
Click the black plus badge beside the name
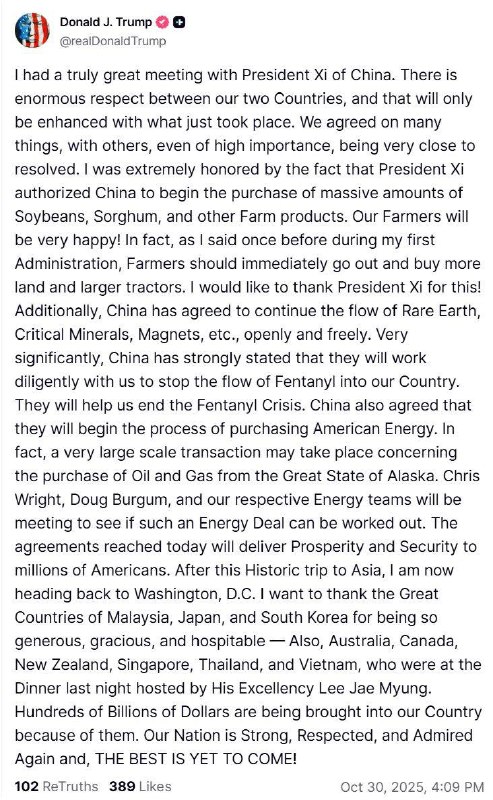[x=179, y=22]
